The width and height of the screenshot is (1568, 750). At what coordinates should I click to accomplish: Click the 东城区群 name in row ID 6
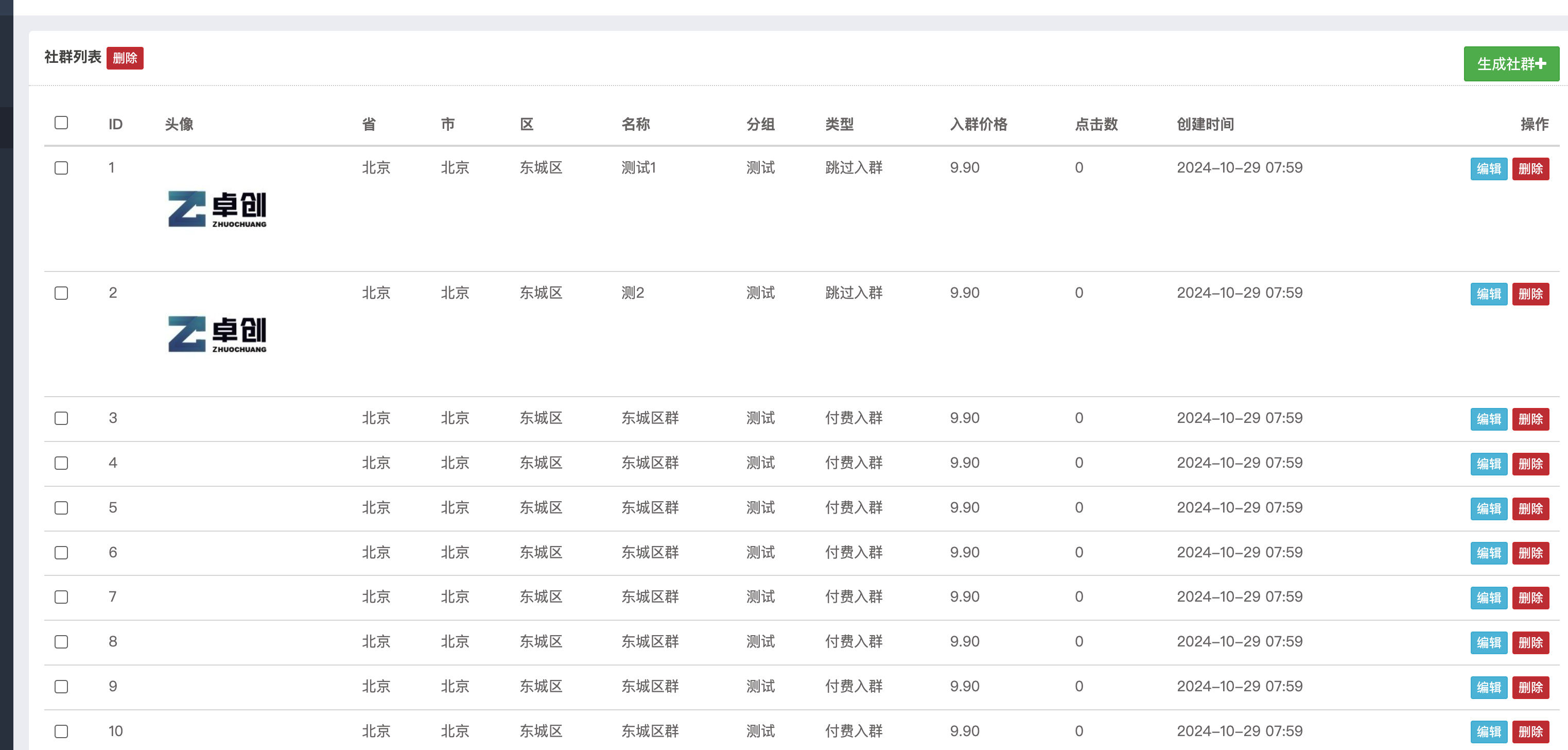click(650, 553)
